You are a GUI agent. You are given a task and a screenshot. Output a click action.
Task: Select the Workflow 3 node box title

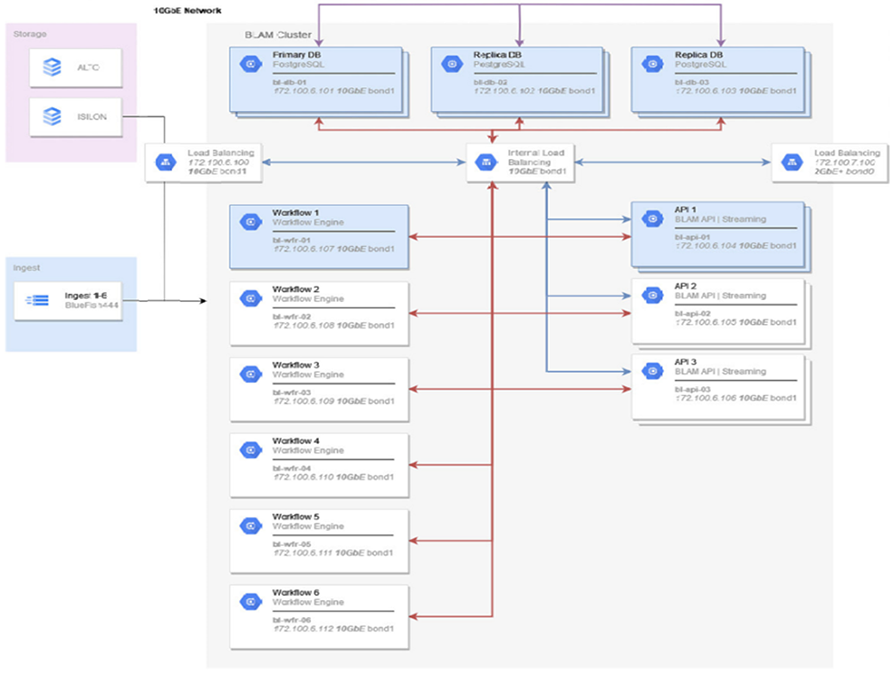296,364
